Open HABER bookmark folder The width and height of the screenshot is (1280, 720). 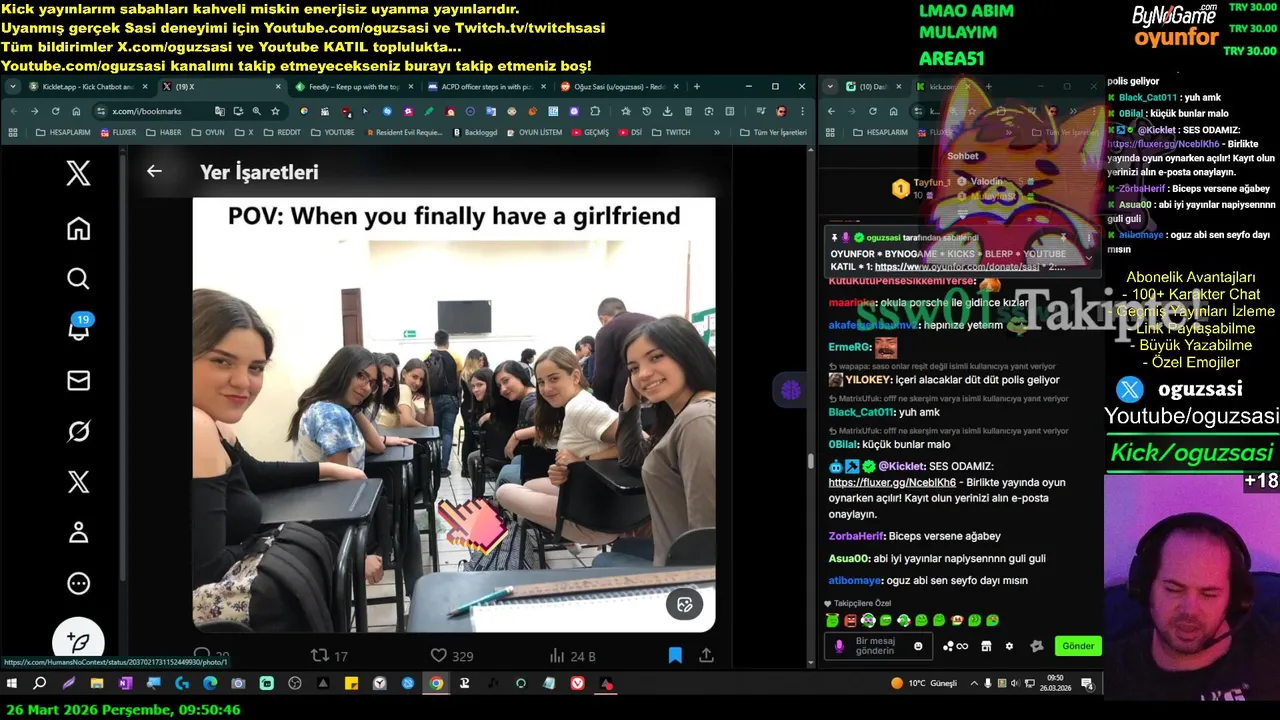pyautogui.click(x=164, y=132)
